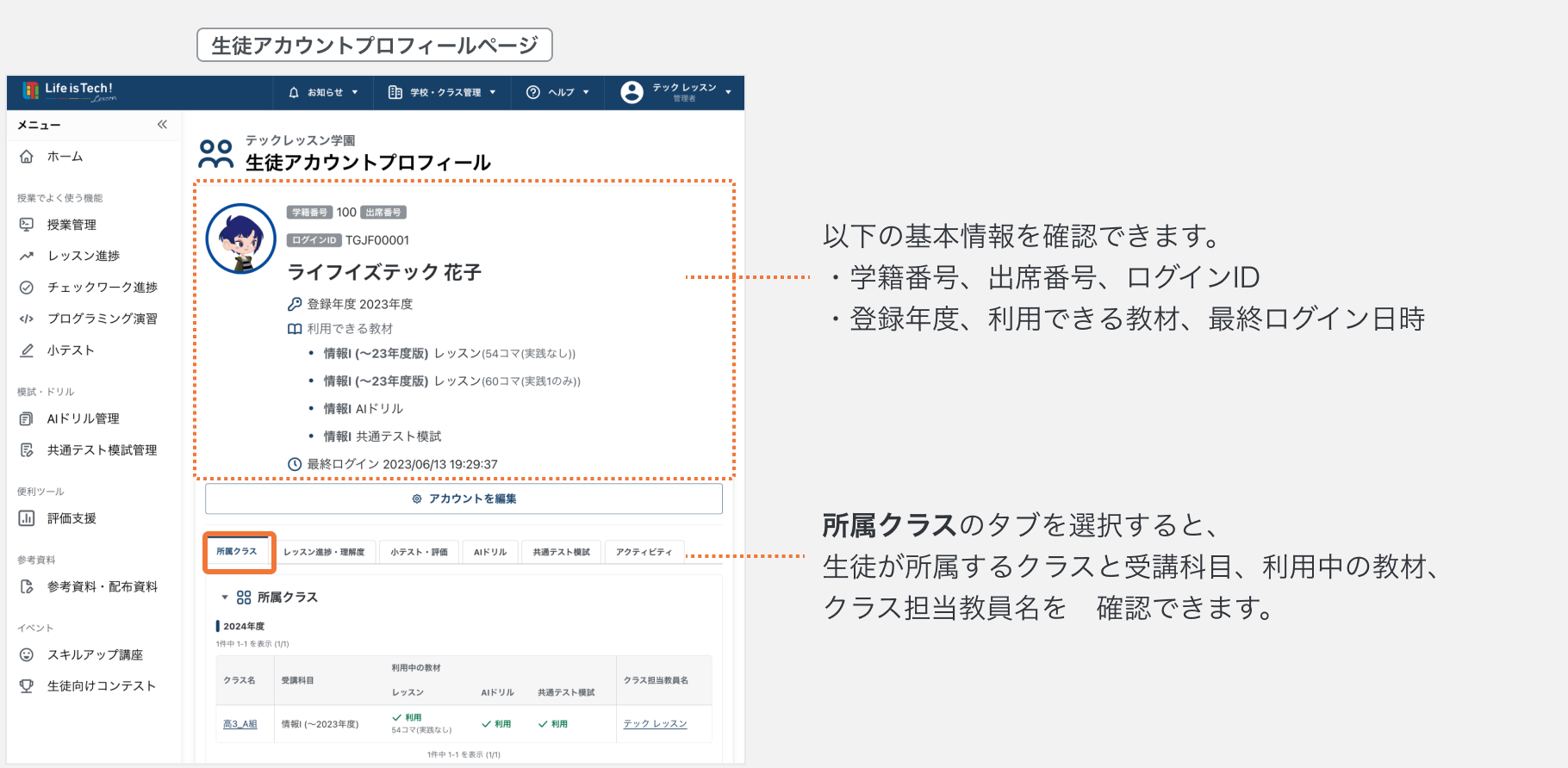The height and width of the screenshot is (768, 1568).
Task: Click the チェックワーク進捗 check circle icon
Action: [x=27, y=288]
